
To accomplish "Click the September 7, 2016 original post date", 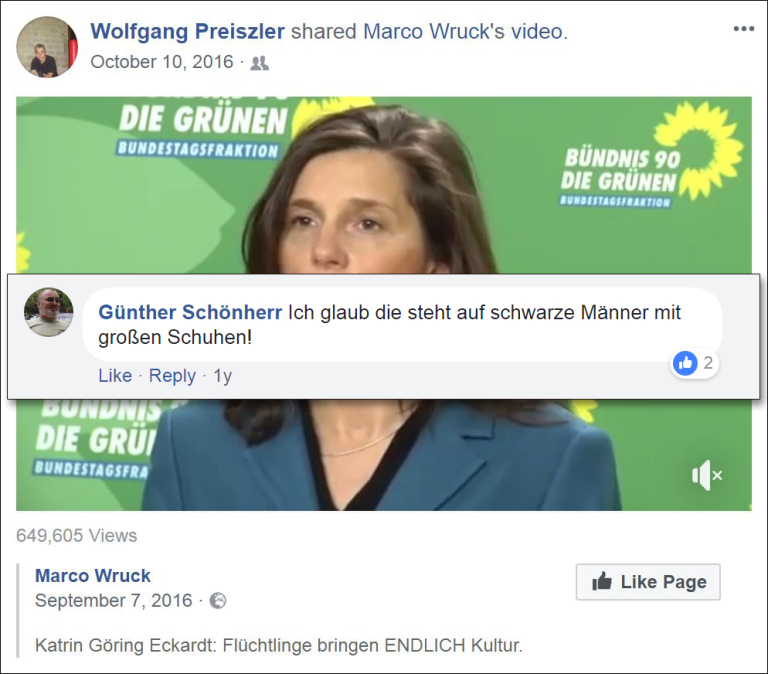I will pyautogui.click(x=114, y=601).
